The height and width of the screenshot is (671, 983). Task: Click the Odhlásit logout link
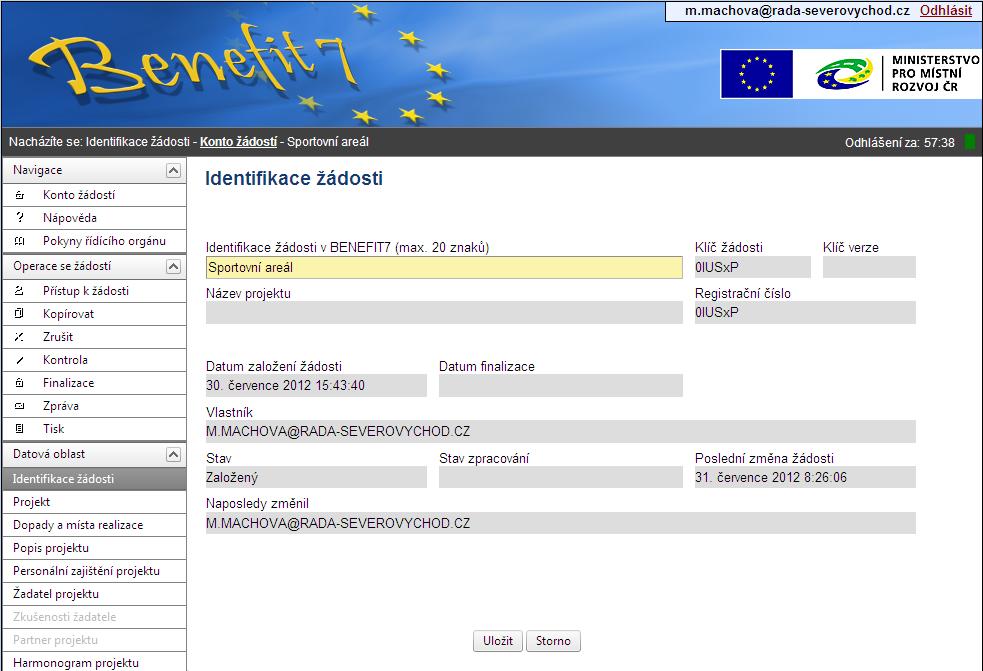(x=945, y=11)
